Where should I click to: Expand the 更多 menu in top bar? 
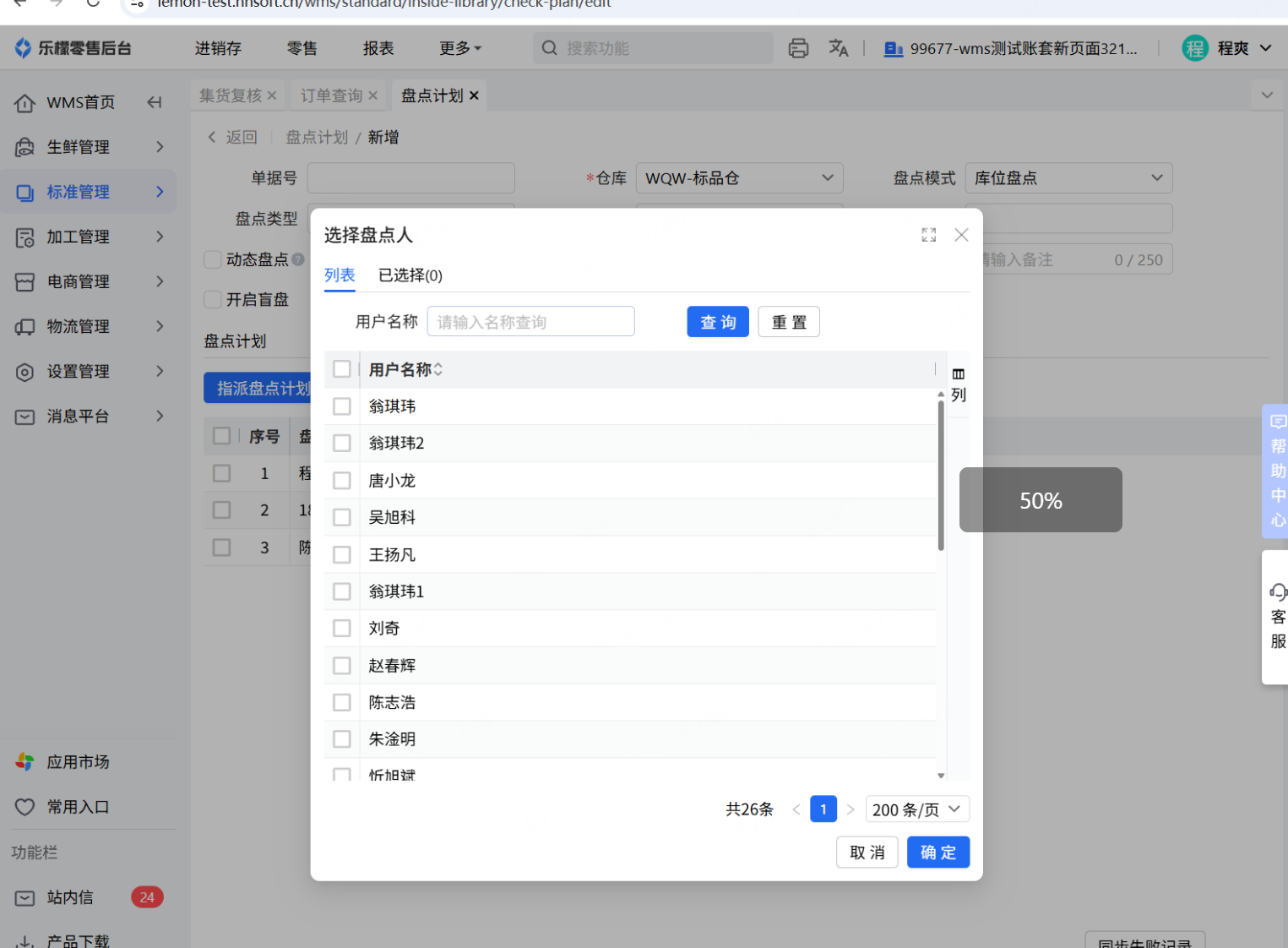(459, 48)
